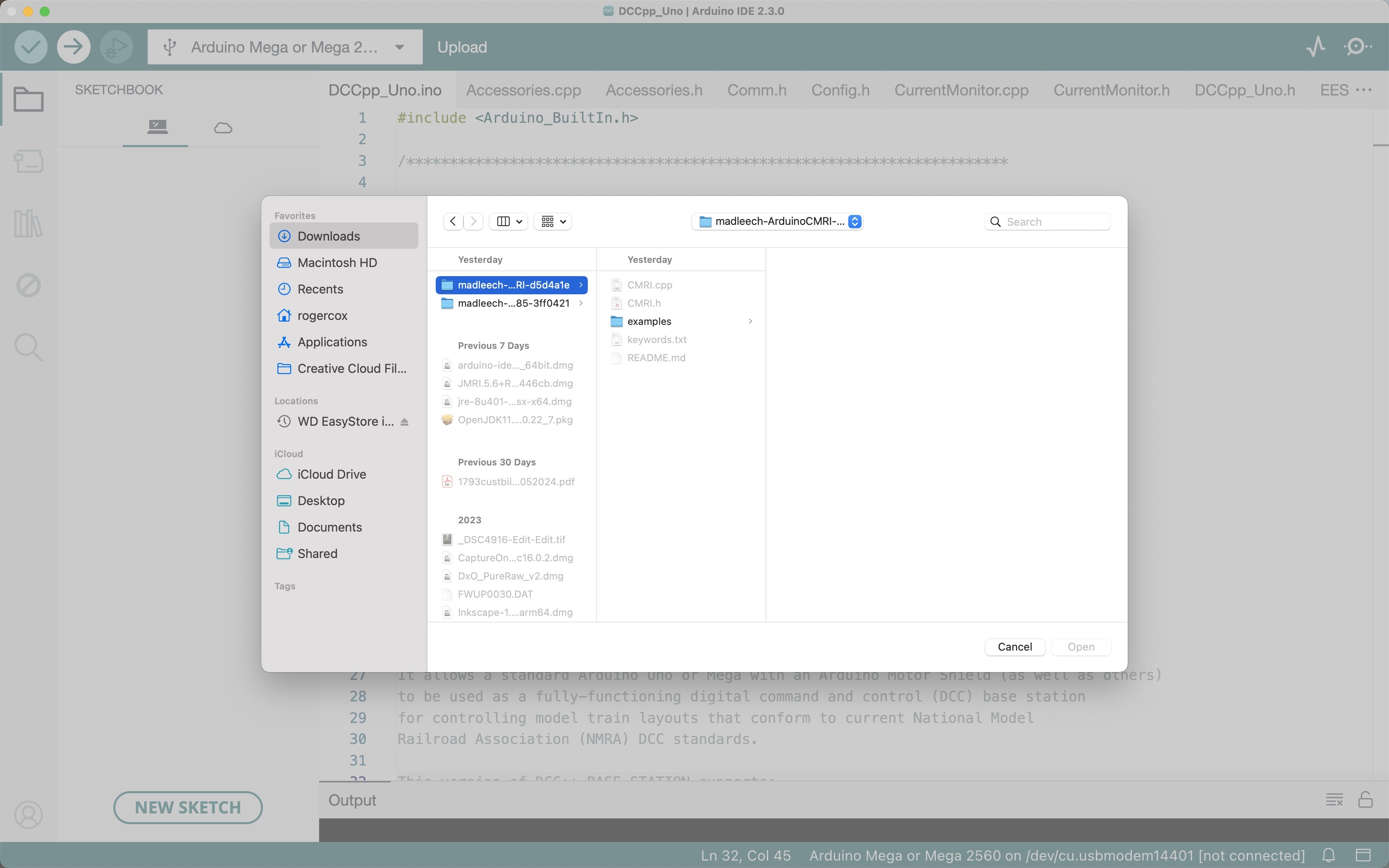The image size is (1389, 868).
Task: Click the Cancel button
Action: click(x=1014, y=646)
